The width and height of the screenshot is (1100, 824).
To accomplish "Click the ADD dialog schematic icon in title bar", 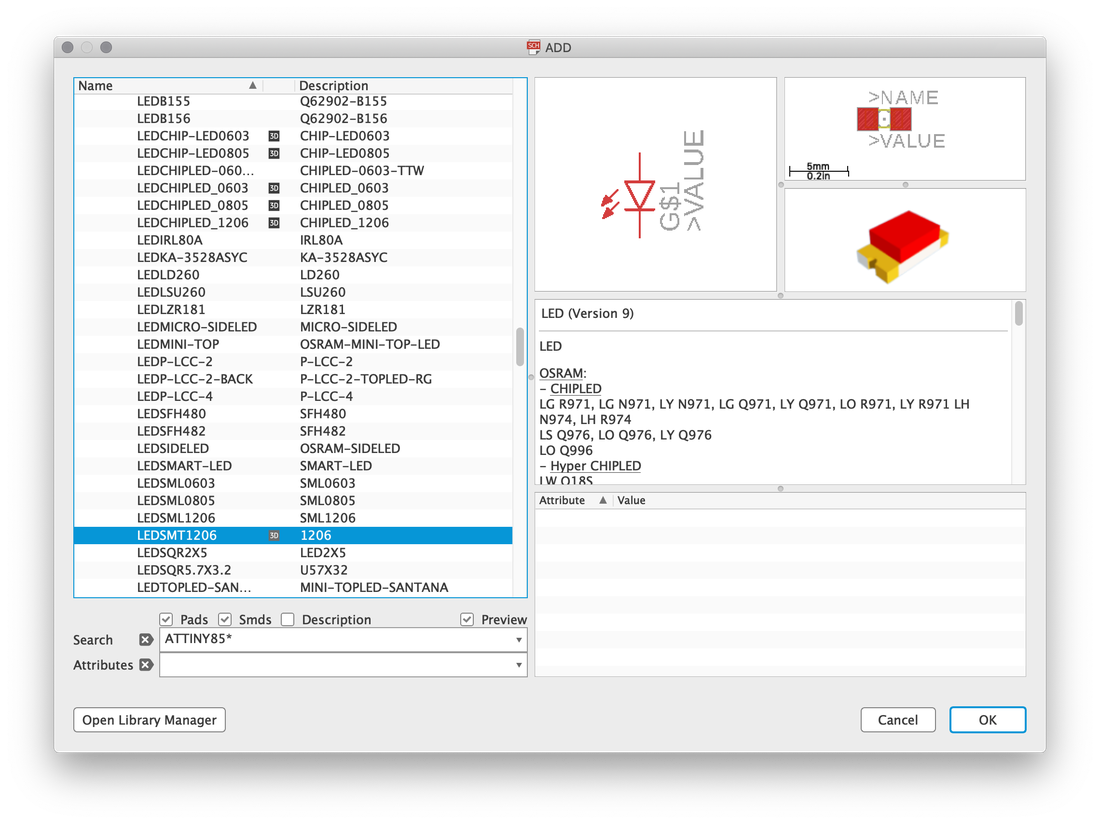I will pos(534,47).
